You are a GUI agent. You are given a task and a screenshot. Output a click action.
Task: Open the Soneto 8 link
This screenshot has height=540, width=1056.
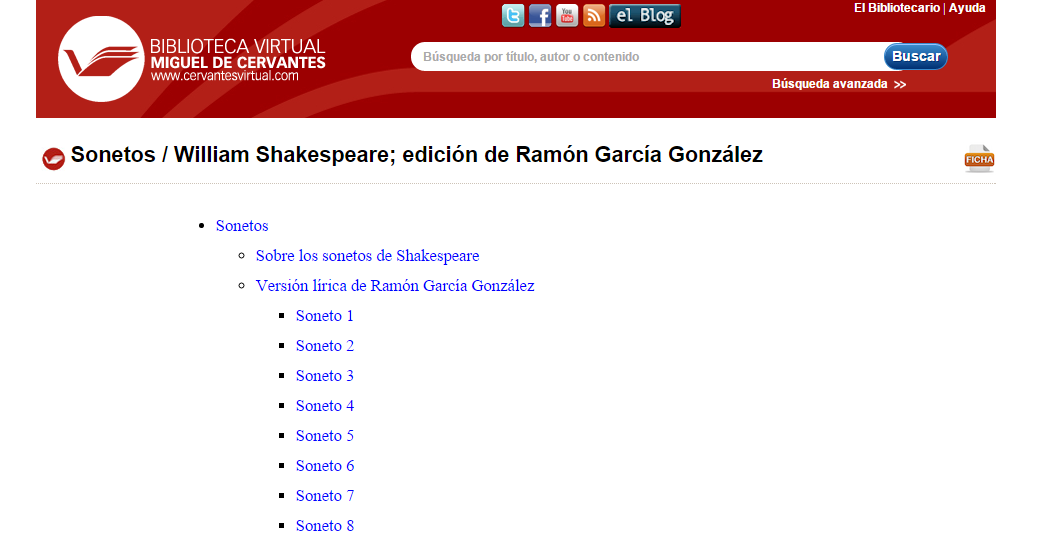(325, 525)
